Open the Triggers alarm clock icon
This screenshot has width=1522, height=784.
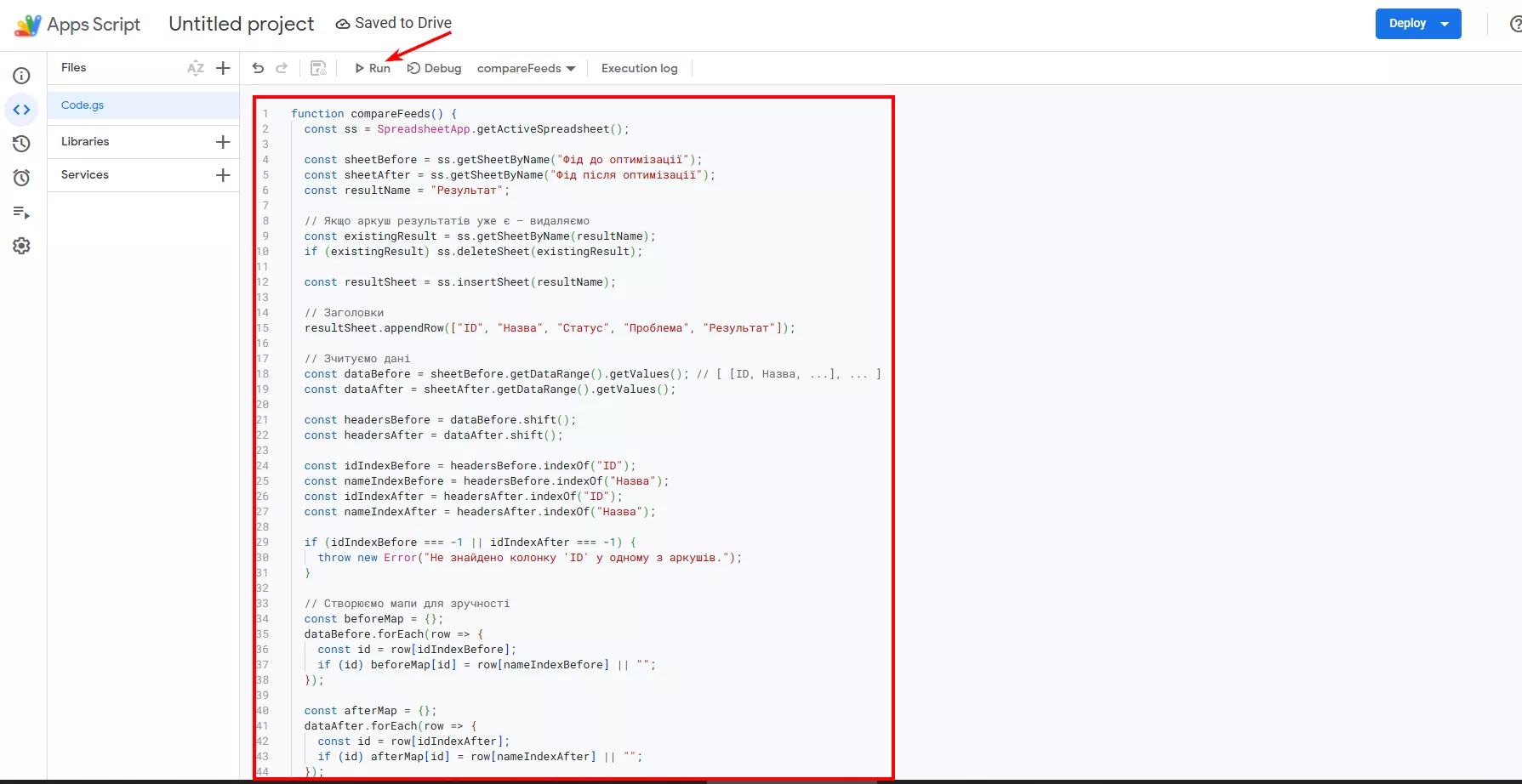coord(22,178)
